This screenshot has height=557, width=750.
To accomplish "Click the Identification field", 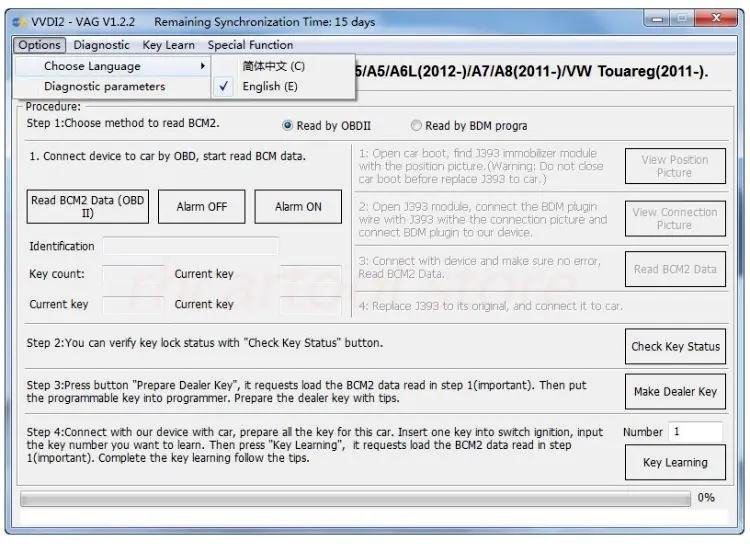I will (190, 246).
